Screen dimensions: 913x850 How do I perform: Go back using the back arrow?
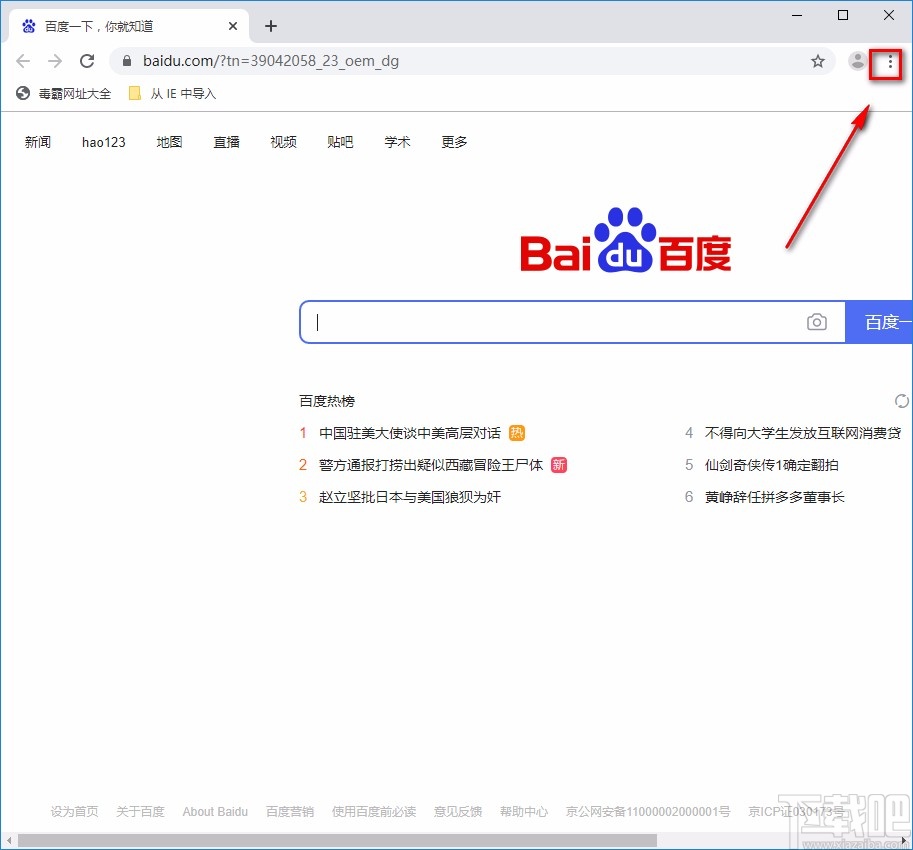(x=23, y=60)
